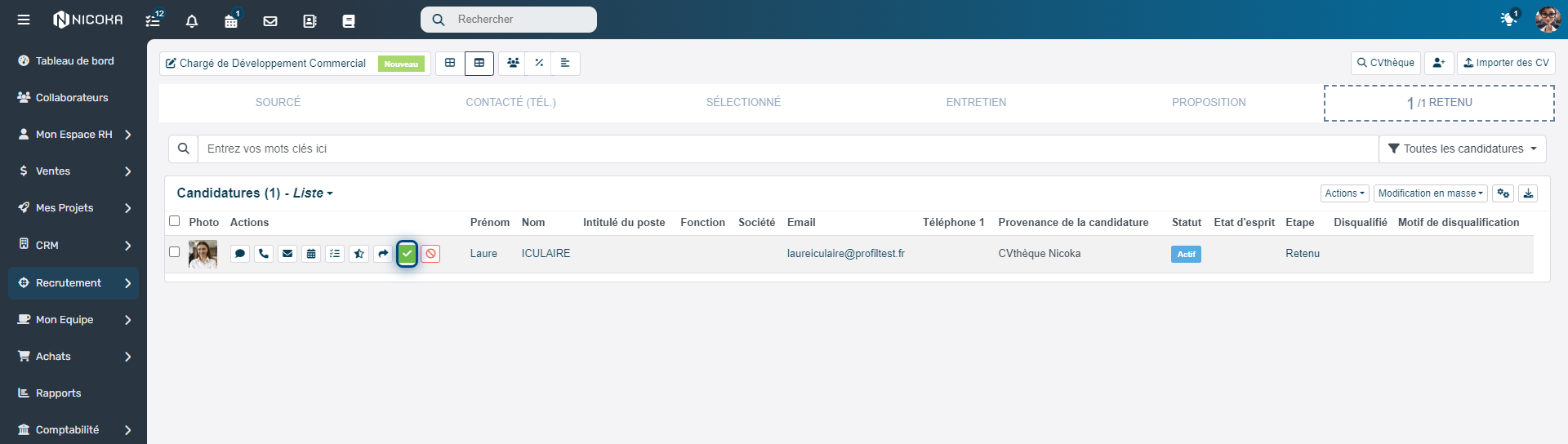
Task: Click the Actif status badge
Action: (x=1186, y=255)
